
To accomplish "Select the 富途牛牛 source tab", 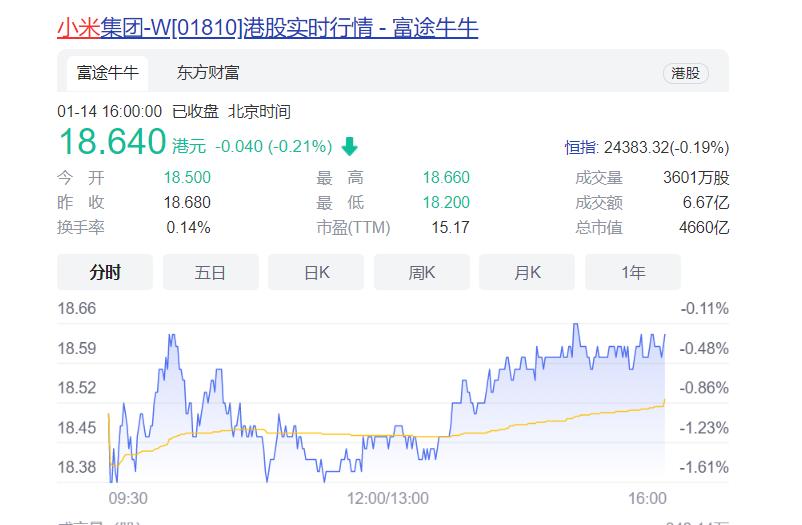I will tap(107, 73).
